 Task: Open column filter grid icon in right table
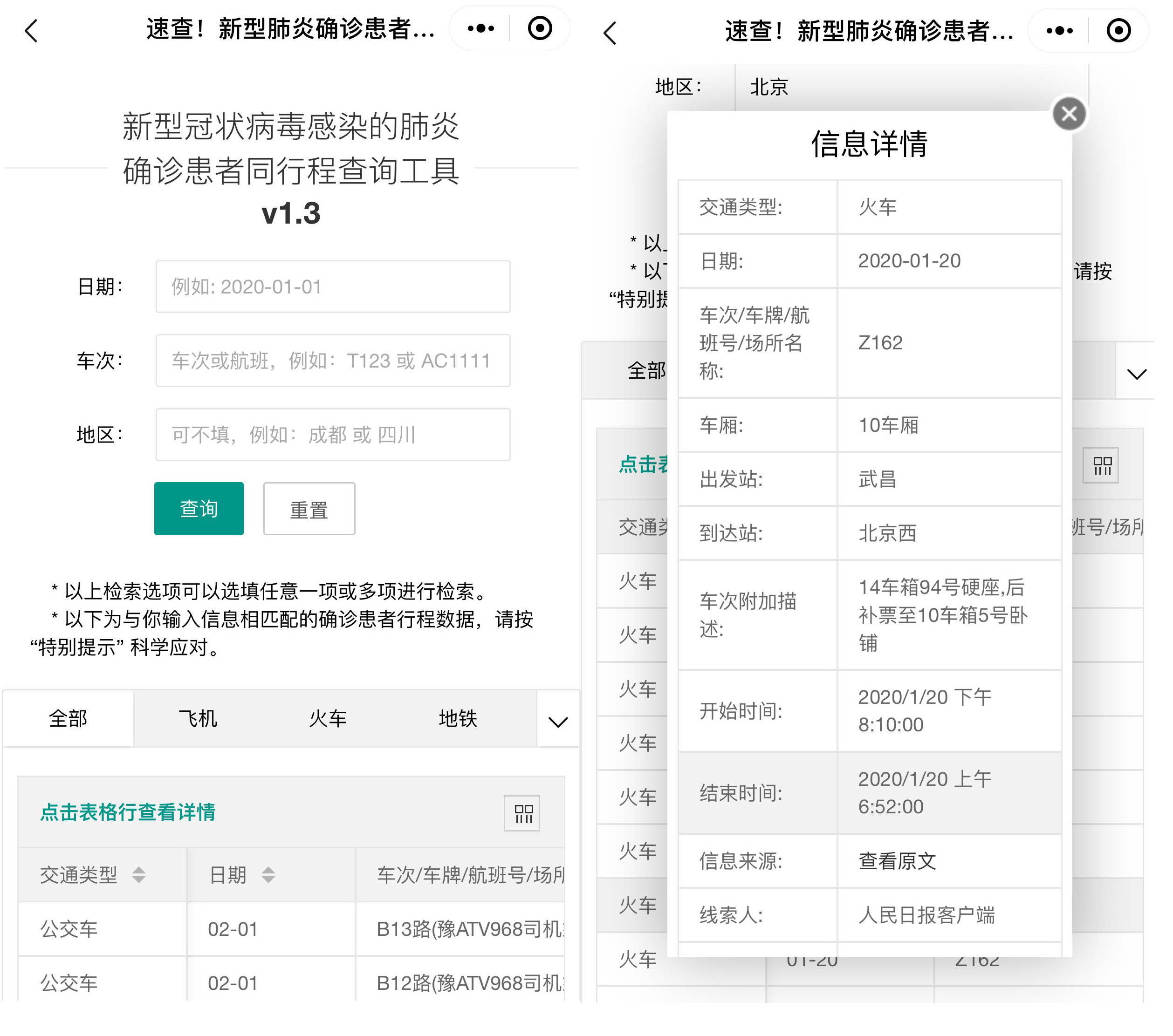pyautogui.click(x=1100, y=465)
